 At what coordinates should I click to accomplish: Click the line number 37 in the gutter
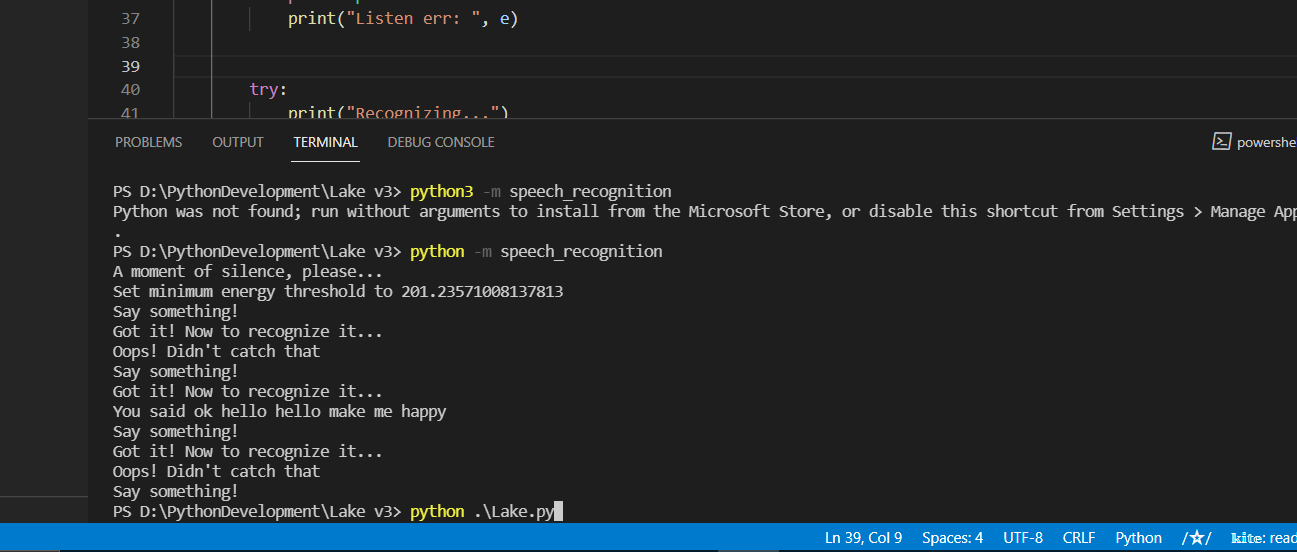[130, 19]
